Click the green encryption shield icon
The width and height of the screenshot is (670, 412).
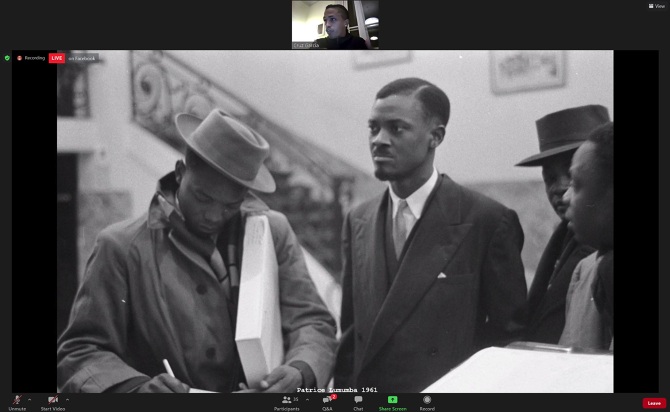tap(7, 58)
